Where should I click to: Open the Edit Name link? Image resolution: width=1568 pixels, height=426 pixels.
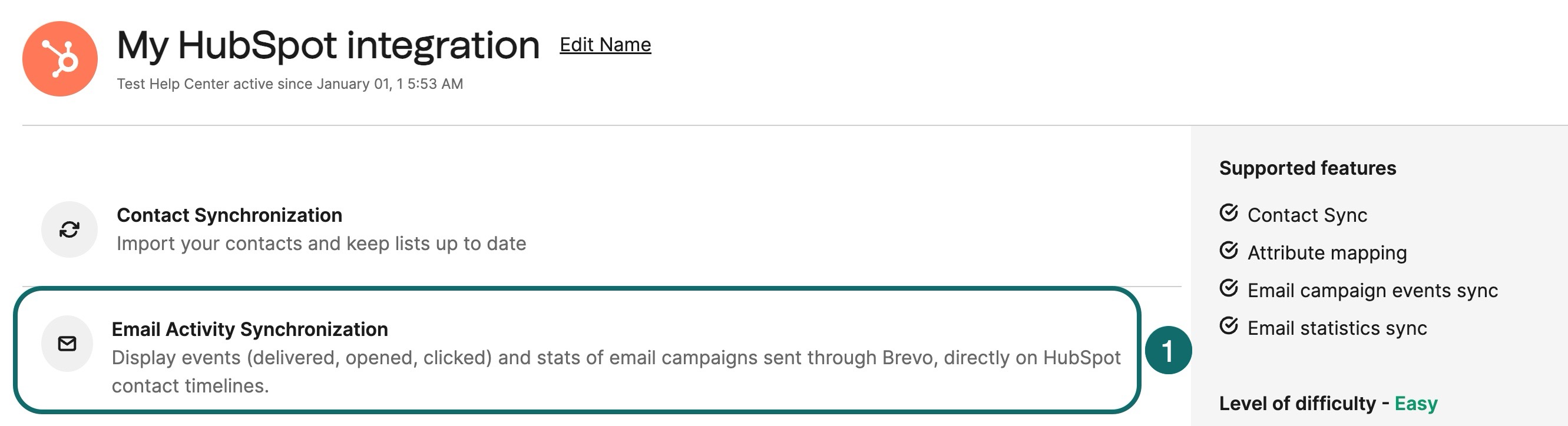pos(606,44)
